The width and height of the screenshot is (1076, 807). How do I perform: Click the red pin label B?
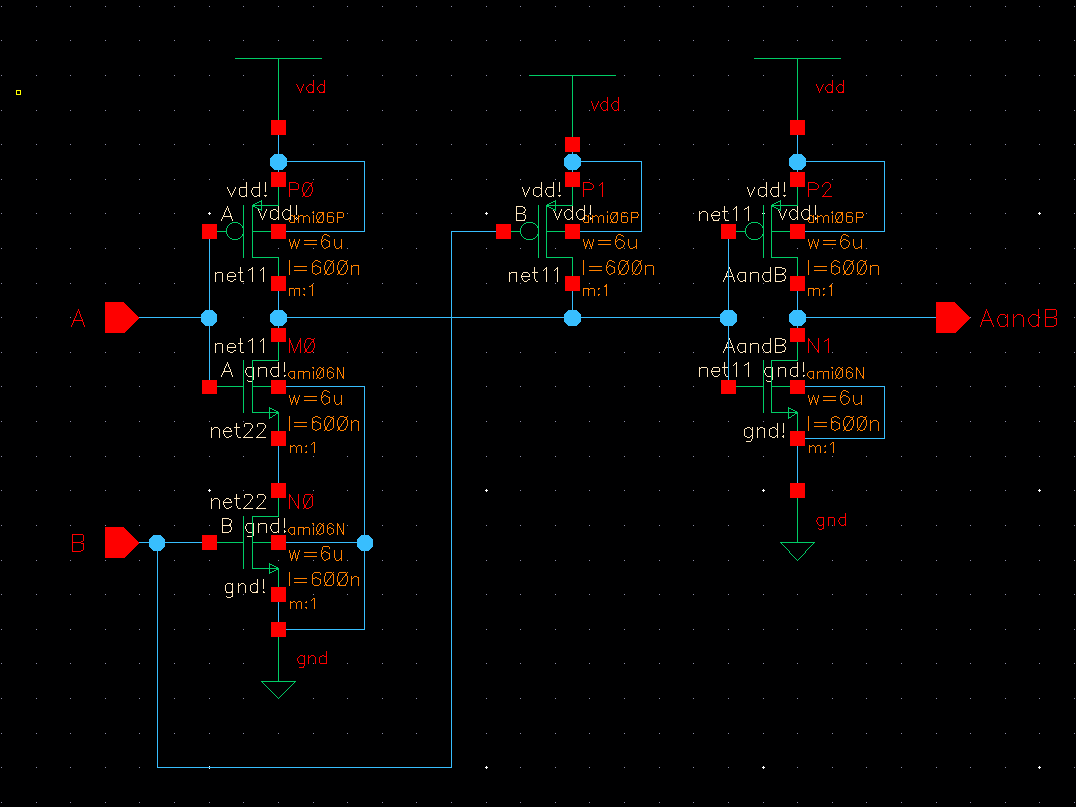point(78,543)
